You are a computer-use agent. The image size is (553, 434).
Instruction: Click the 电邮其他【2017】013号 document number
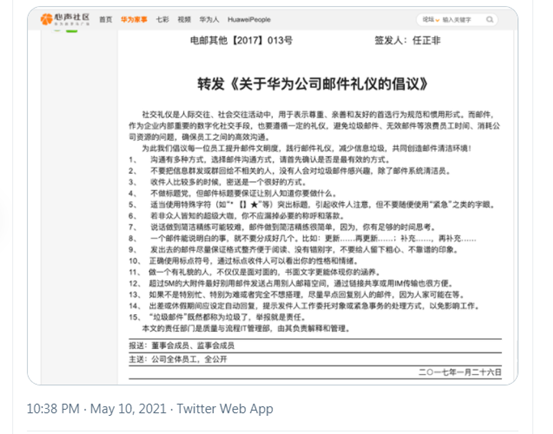[x=241, y=41]
